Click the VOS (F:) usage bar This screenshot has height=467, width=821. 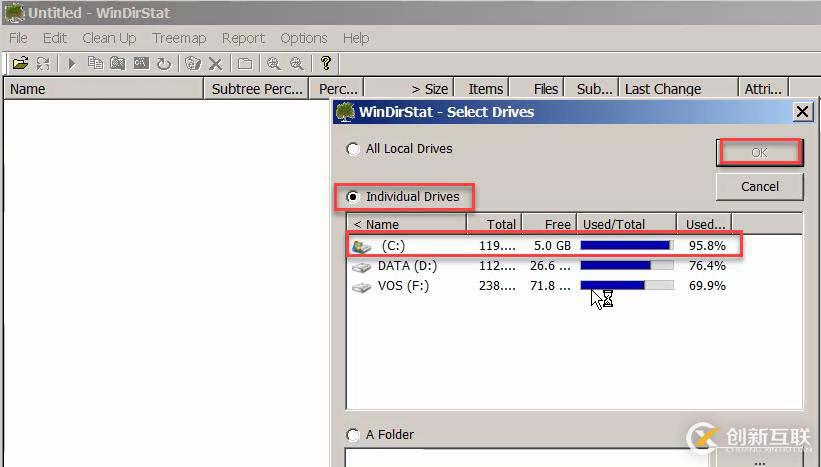coord(627,285)
